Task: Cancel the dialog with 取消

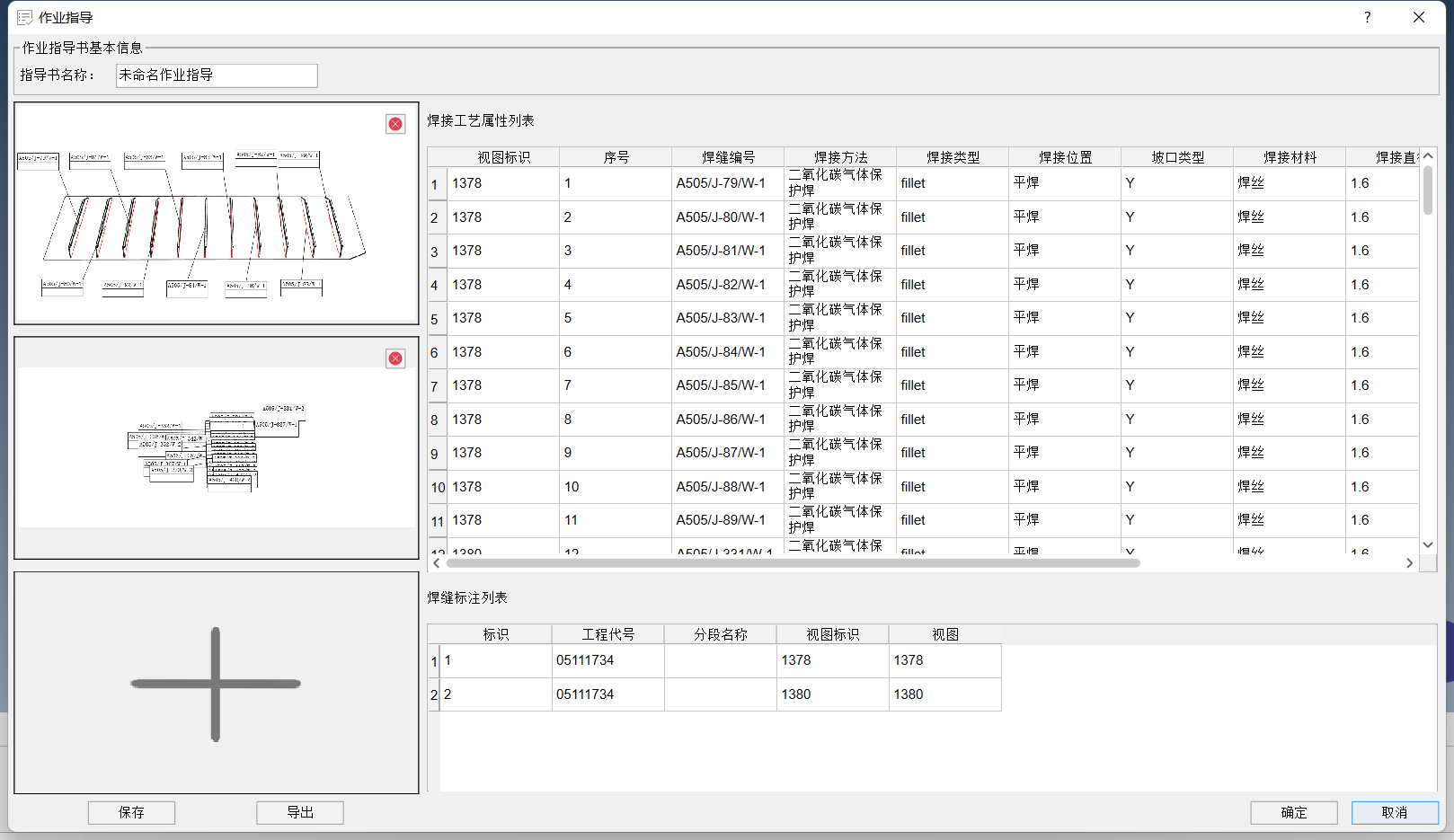Action: [1395, 812]
